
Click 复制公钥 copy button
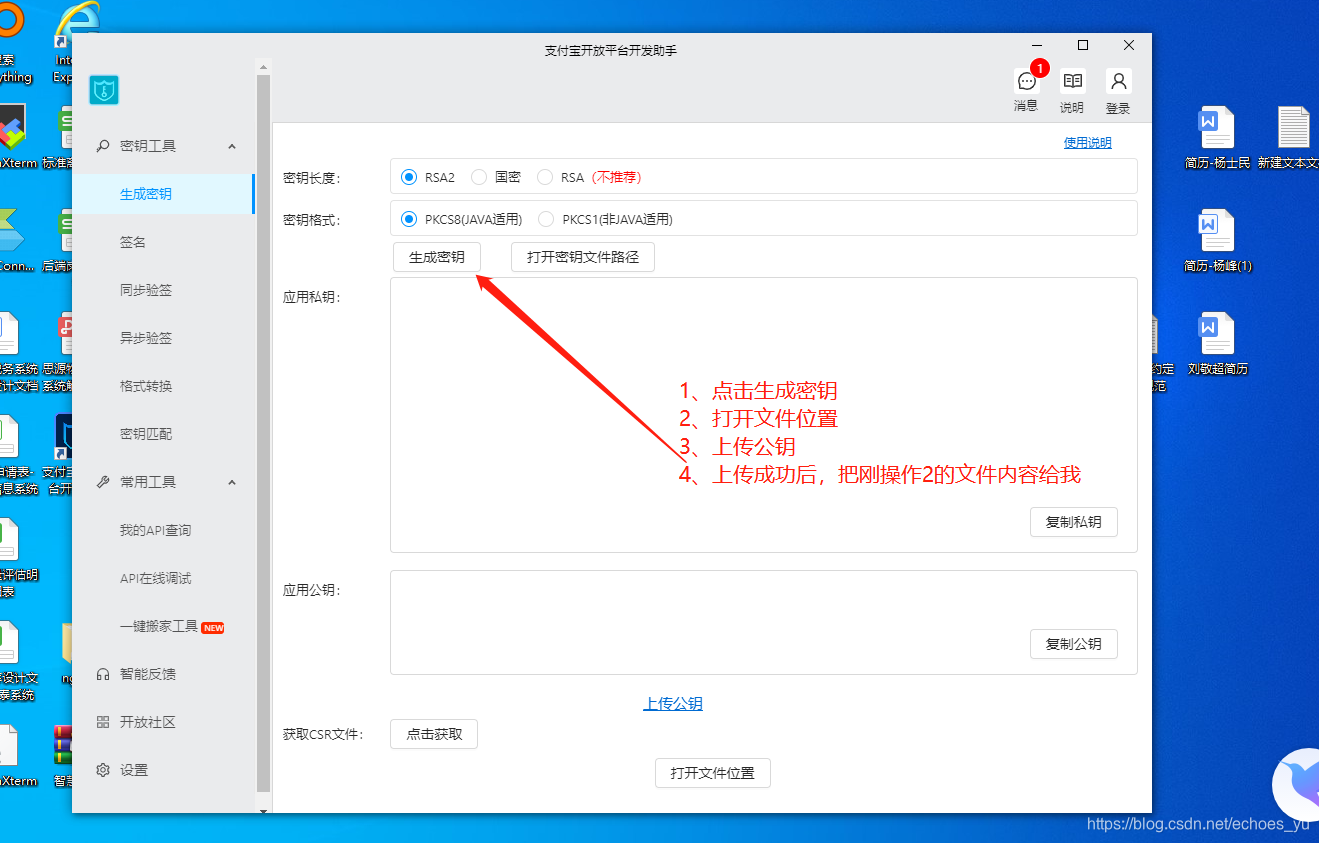tap(1074, 644)
